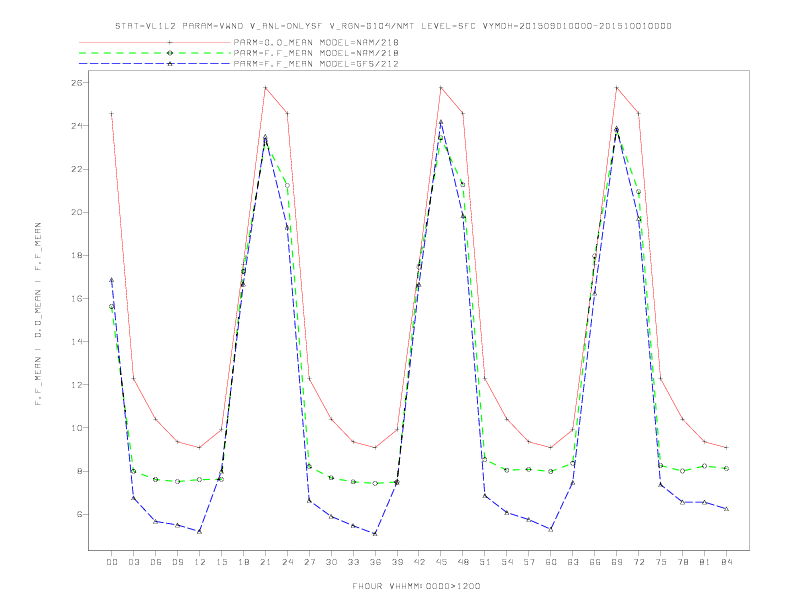792x612 pixels.
Task: Click y-axis tick value 12
Action: click(76, 385)
